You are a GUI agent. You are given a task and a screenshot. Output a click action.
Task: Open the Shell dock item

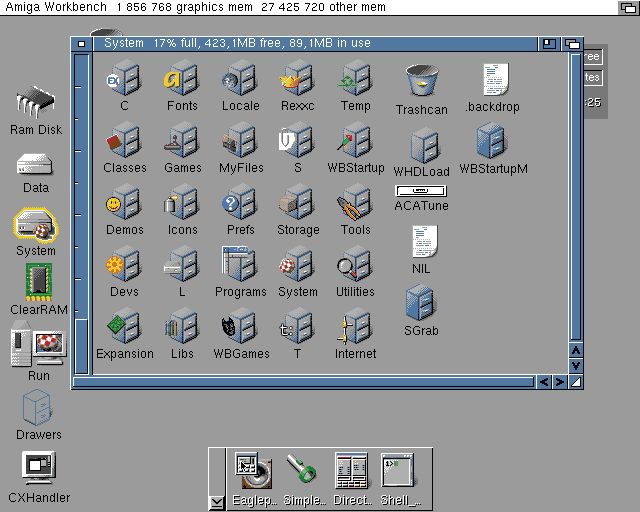click(398, 470)
